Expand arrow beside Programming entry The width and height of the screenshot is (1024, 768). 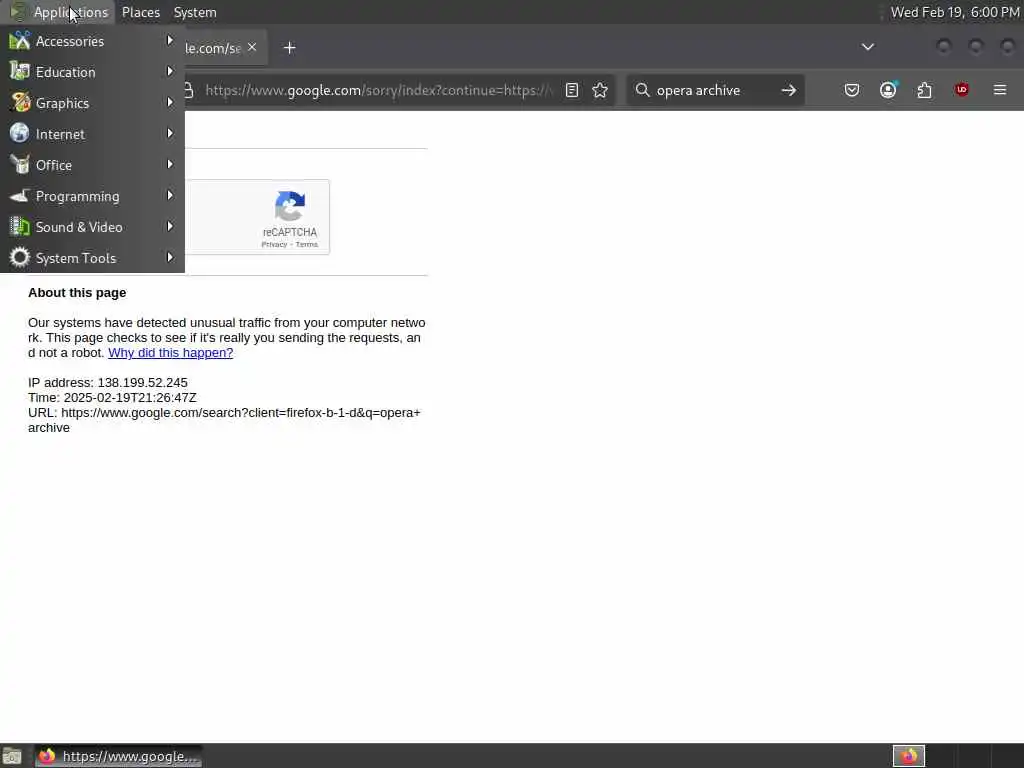tap(170, 195)
